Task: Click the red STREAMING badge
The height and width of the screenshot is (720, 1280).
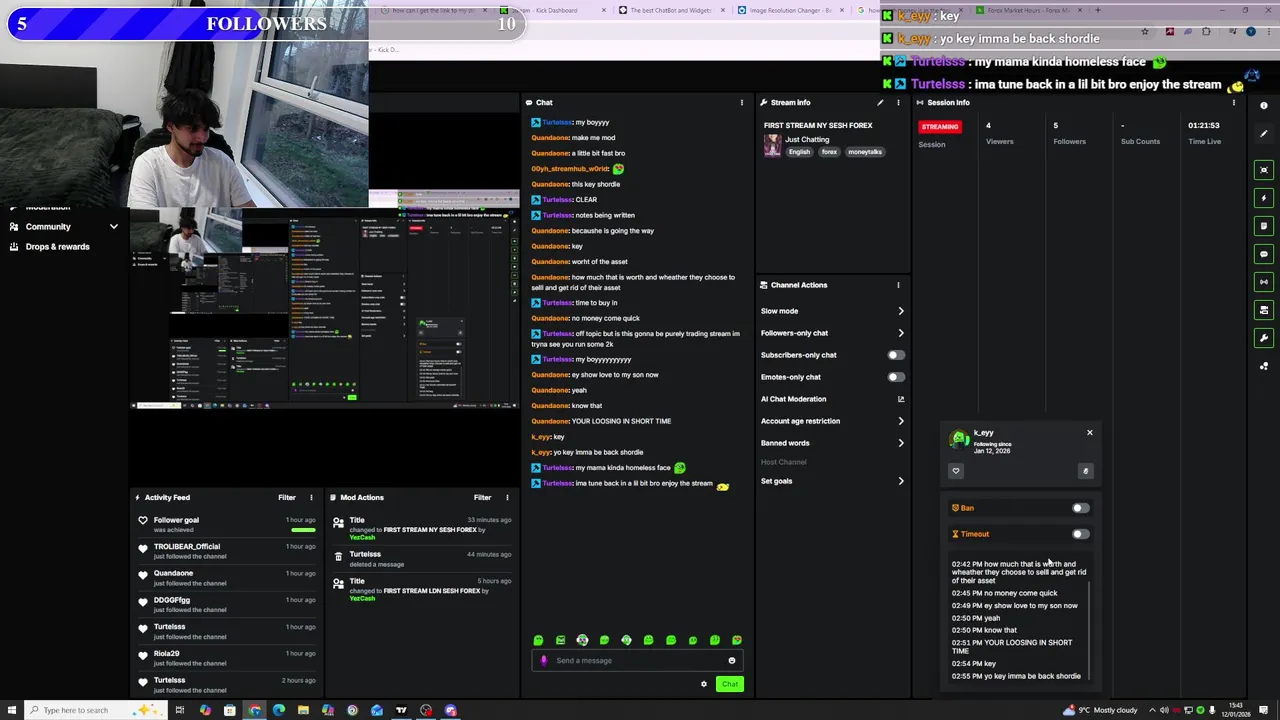Action: click(940, 127)
